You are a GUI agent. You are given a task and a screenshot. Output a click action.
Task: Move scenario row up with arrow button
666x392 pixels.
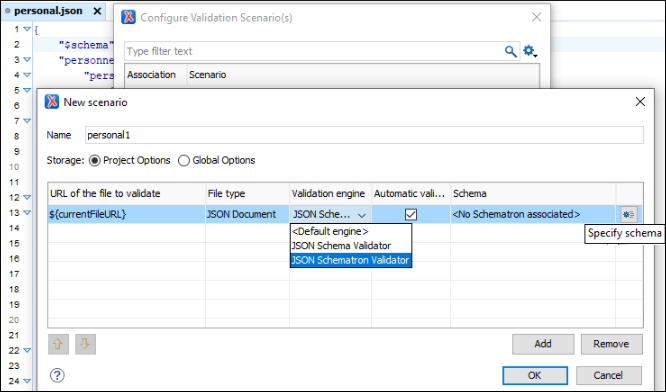tap(58, 344)
